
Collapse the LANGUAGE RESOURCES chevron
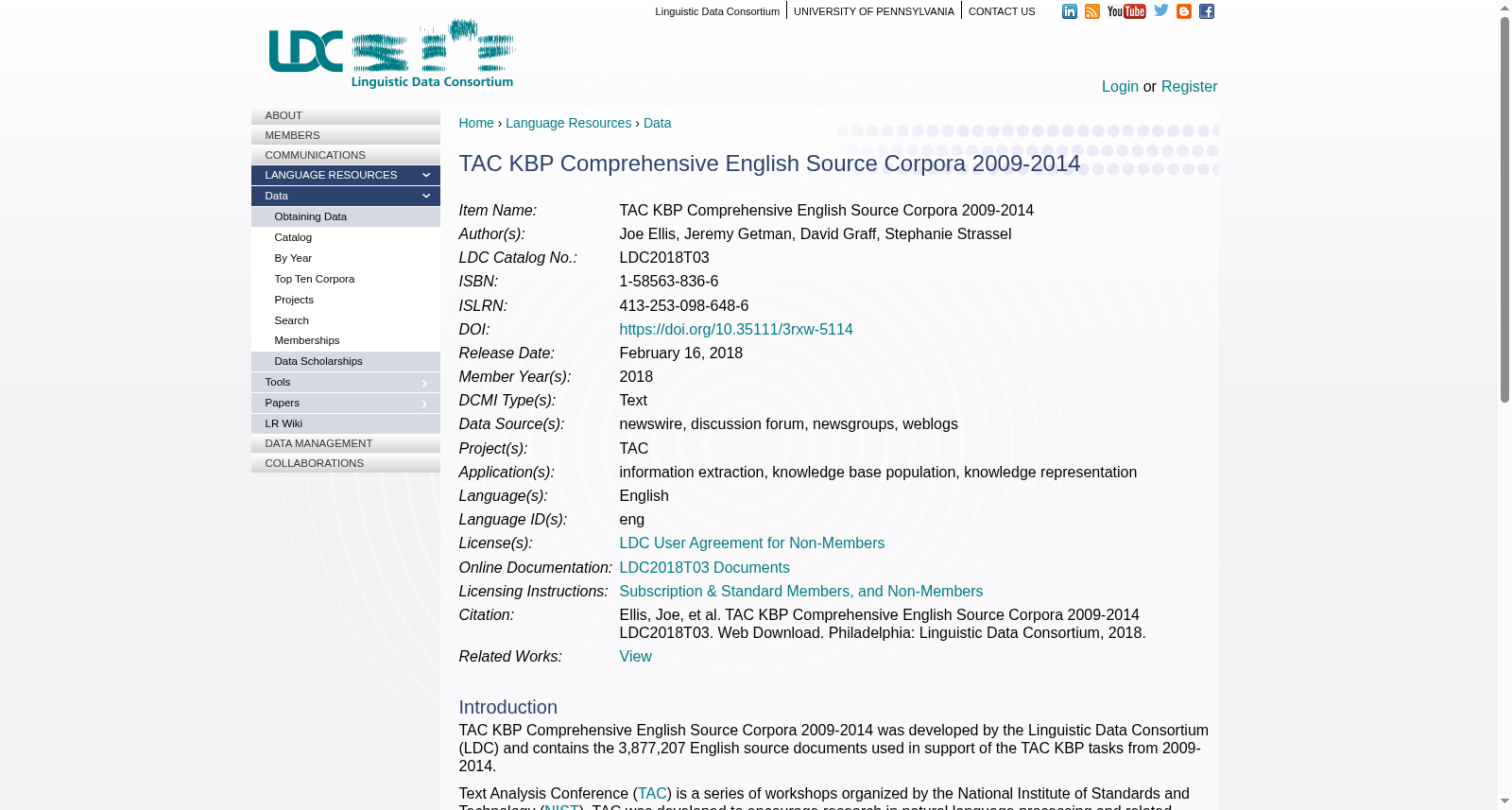point(426,175)
